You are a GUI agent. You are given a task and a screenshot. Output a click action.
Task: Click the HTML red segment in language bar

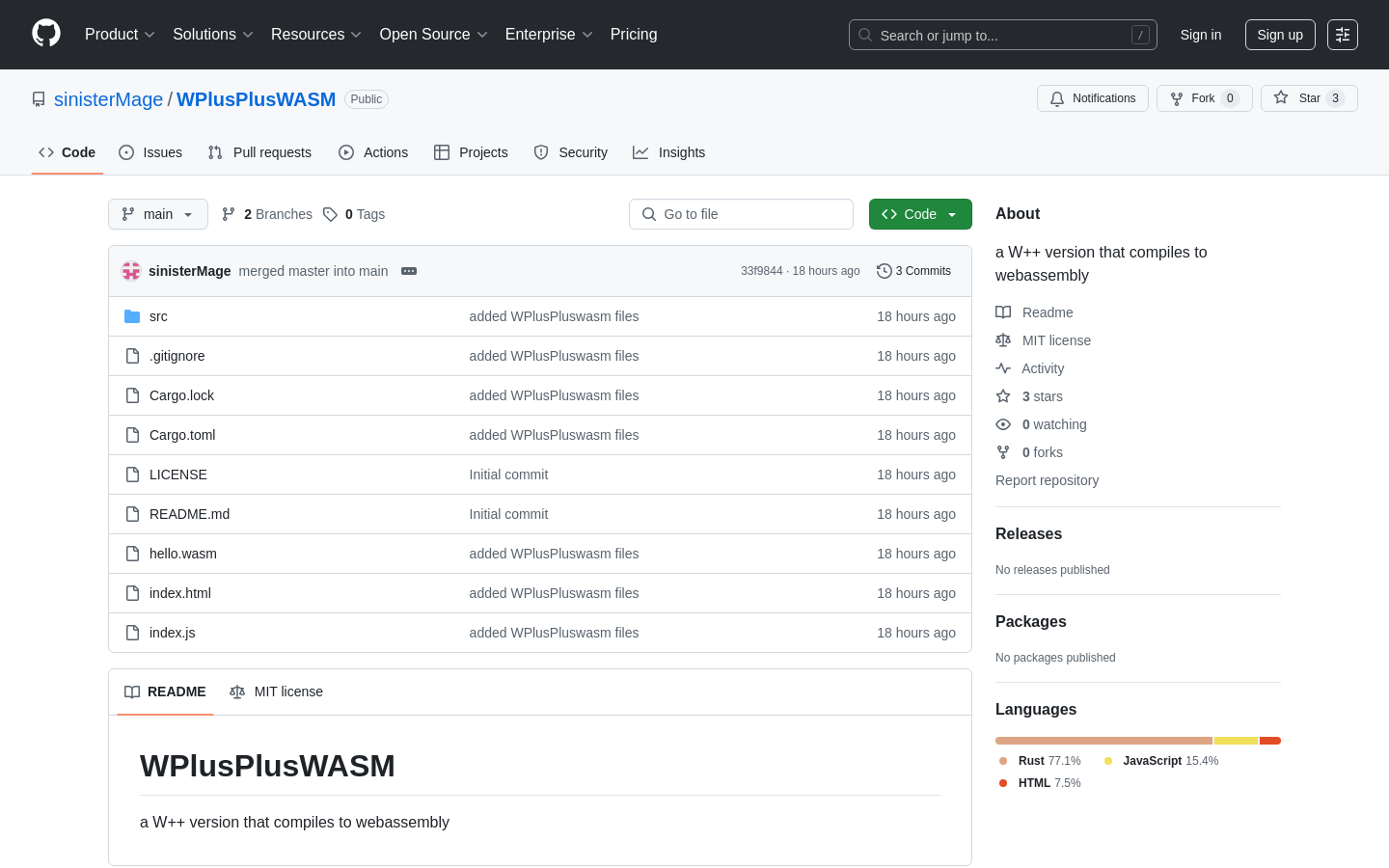[x=1270, y=741]
